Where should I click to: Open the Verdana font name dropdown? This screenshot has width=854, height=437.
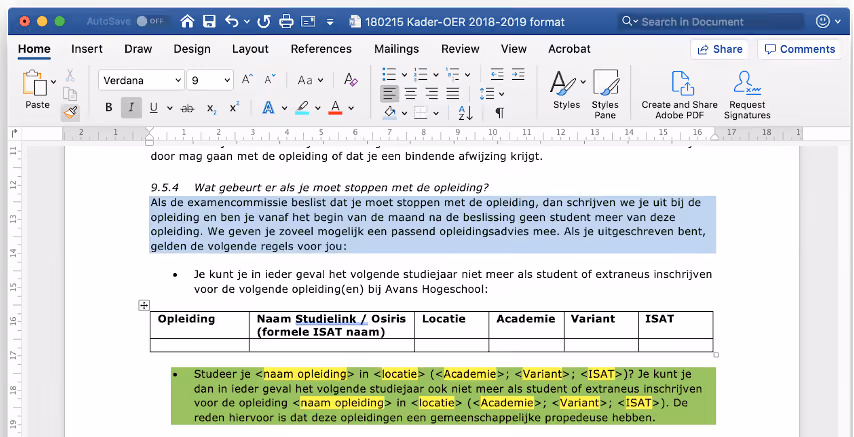[178, 80]
